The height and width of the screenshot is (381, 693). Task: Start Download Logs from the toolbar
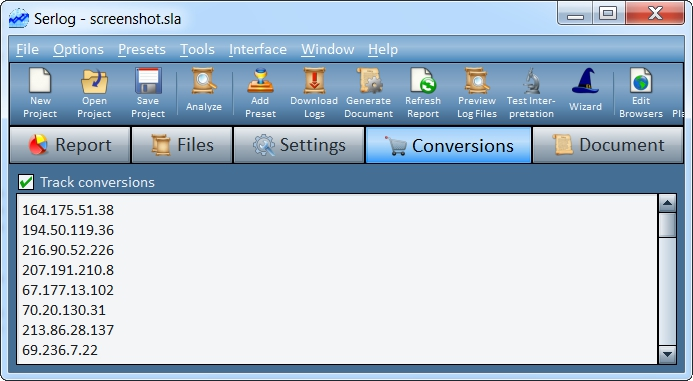click(x=314, y=93)
